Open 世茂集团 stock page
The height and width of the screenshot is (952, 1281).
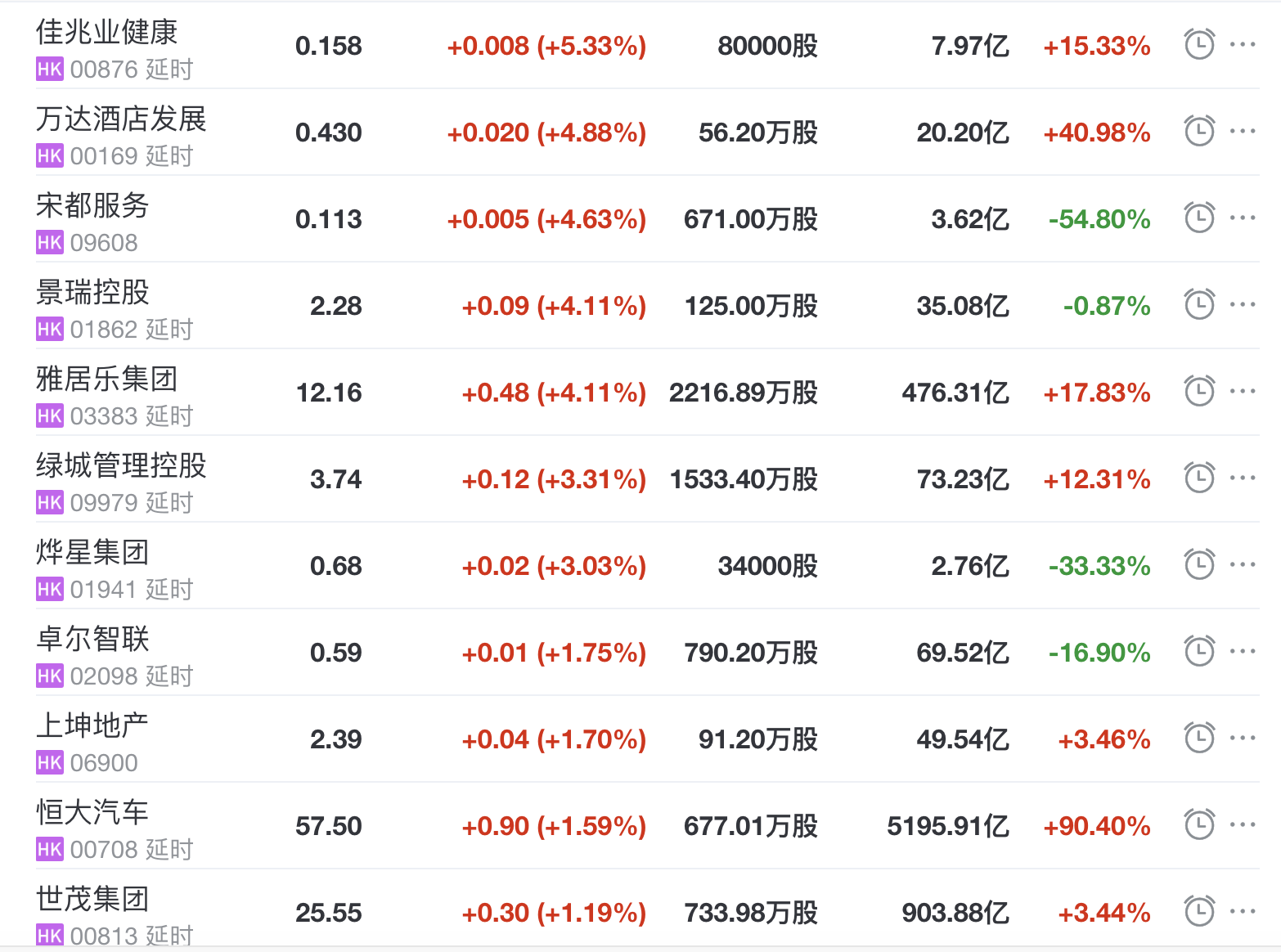(x=92, y=899)
